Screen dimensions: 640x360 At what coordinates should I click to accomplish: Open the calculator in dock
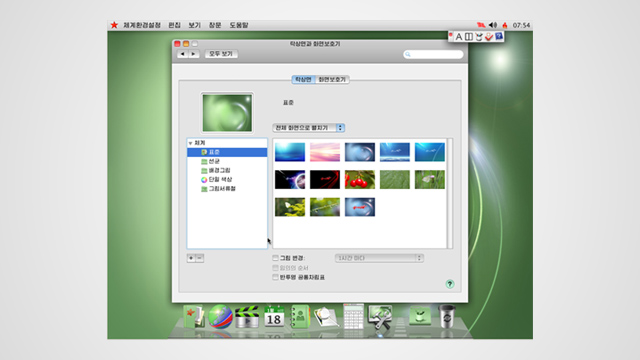tap(353, 316)
